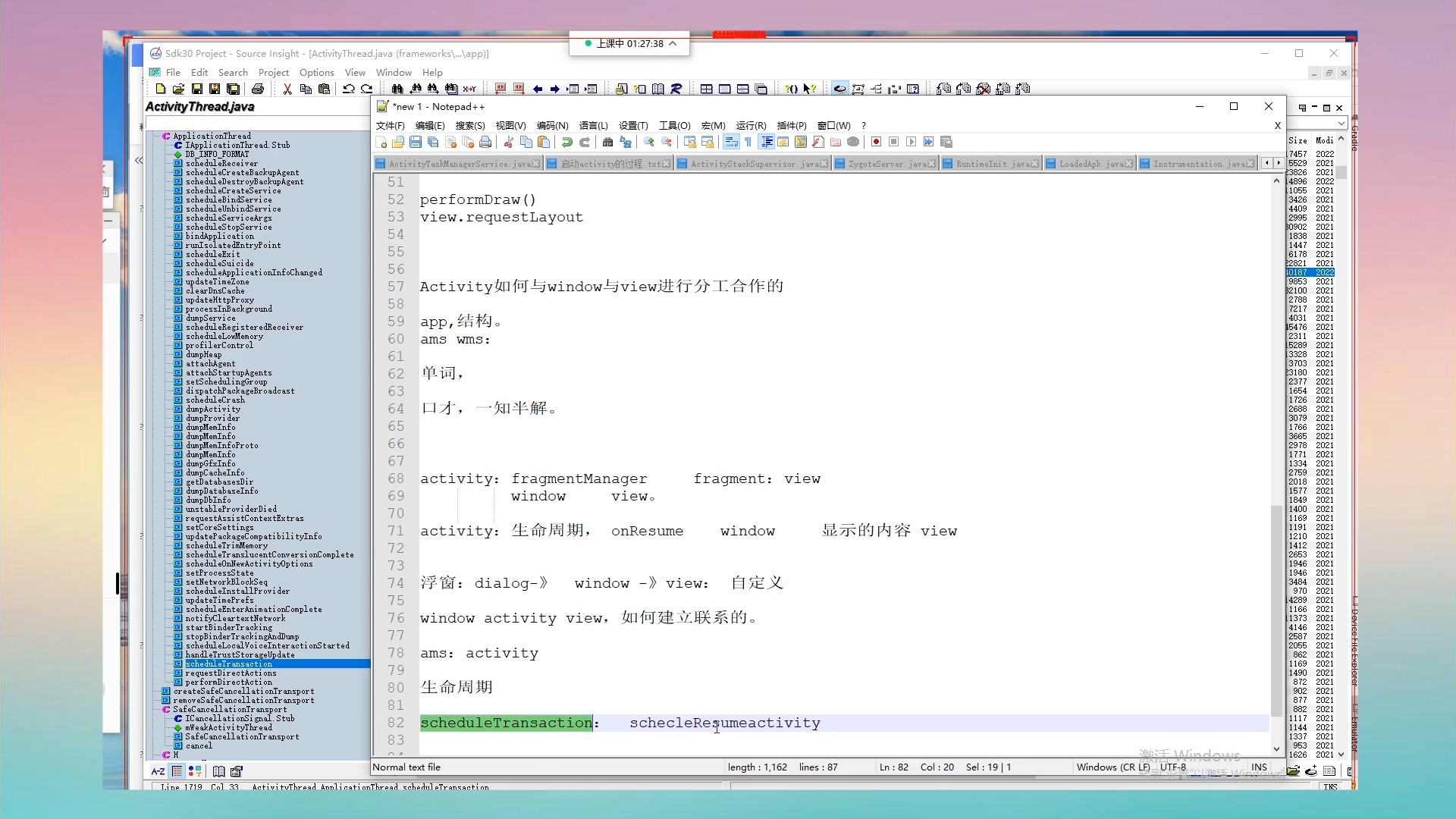Click the Start Recording macro icon
The image size is (1456, 819).
coord(876,142)
